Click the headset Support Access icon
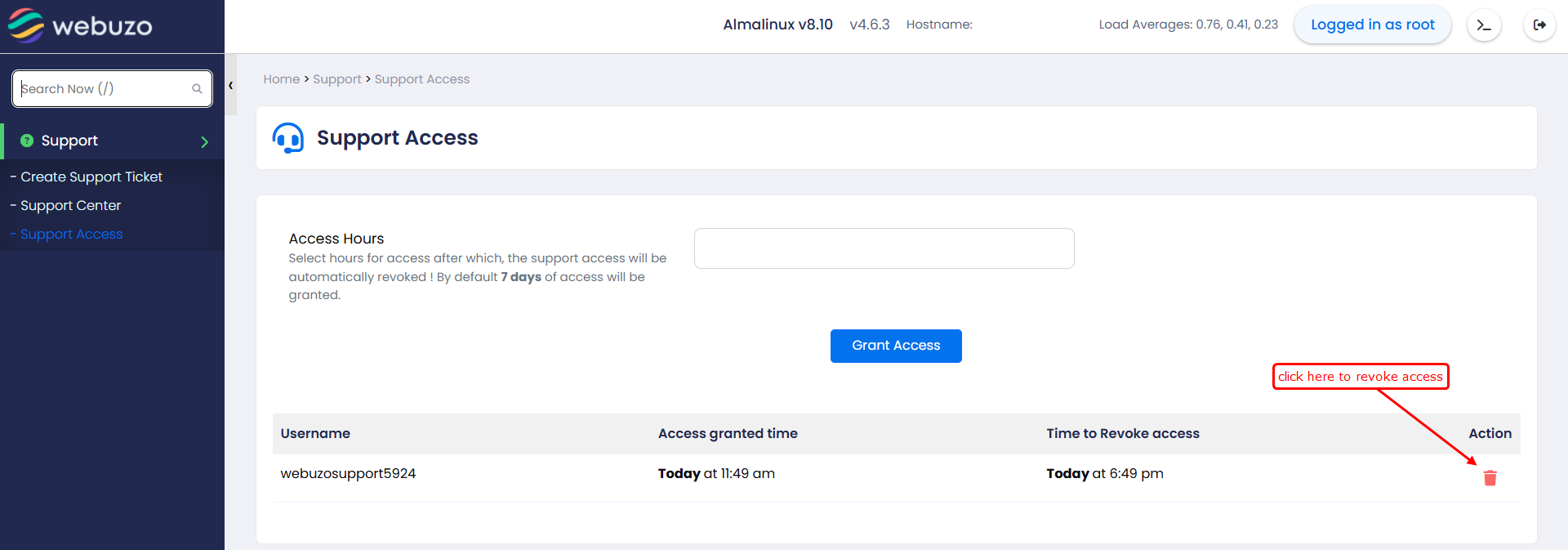The width and height of the screenshot is (1568, 550). (288, 138)
